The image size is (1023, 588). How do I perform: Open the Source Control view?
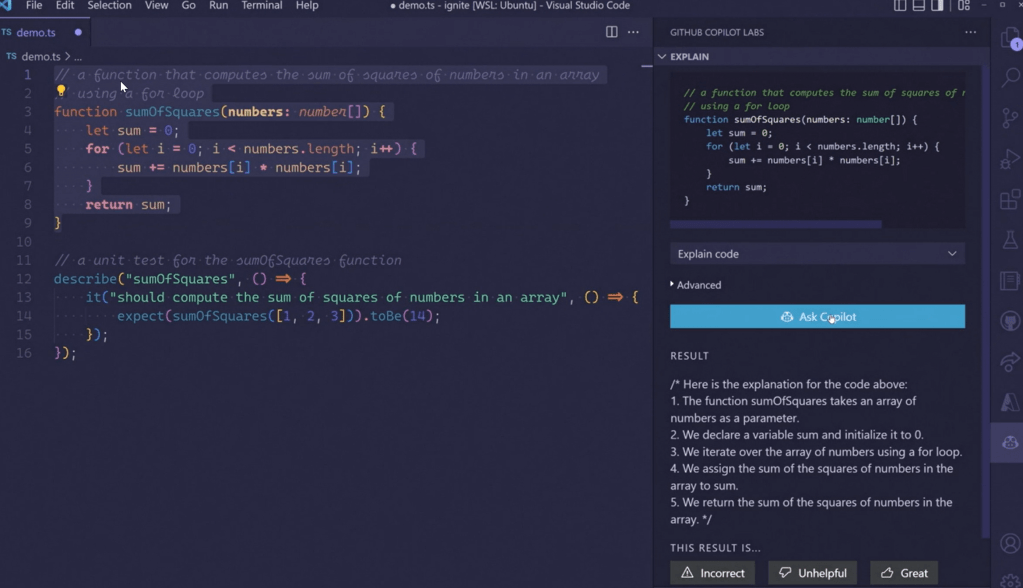[1010, 118]
